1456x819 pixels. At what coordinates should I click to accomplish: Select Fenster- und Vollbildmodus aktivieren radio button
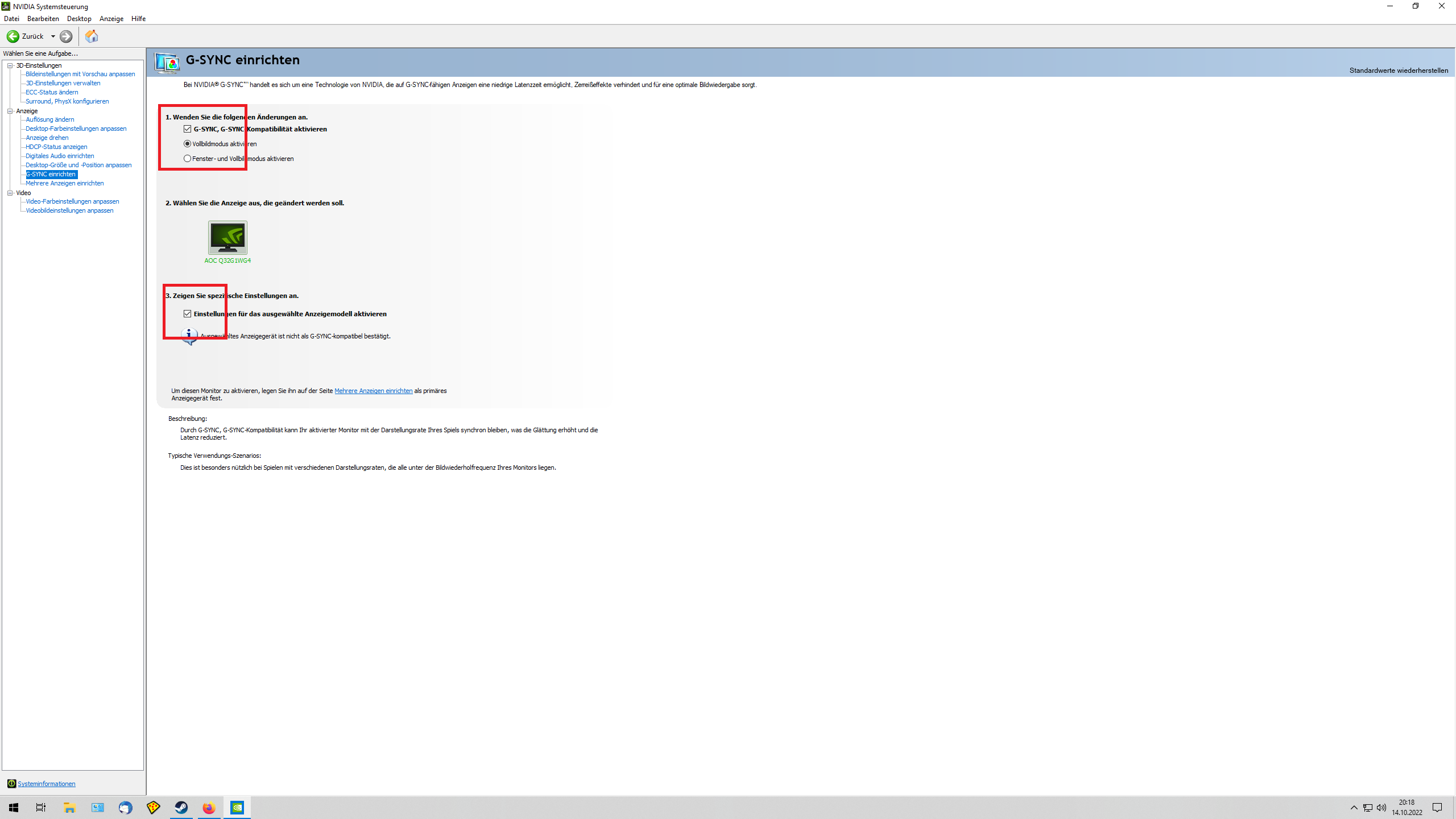187,159
